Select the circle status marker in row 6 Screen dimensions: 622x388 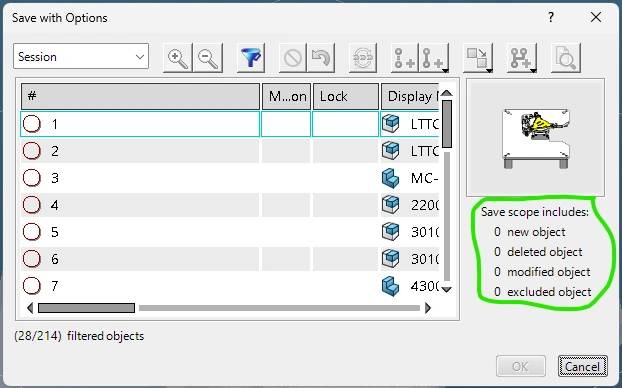[x=32, y=259]
